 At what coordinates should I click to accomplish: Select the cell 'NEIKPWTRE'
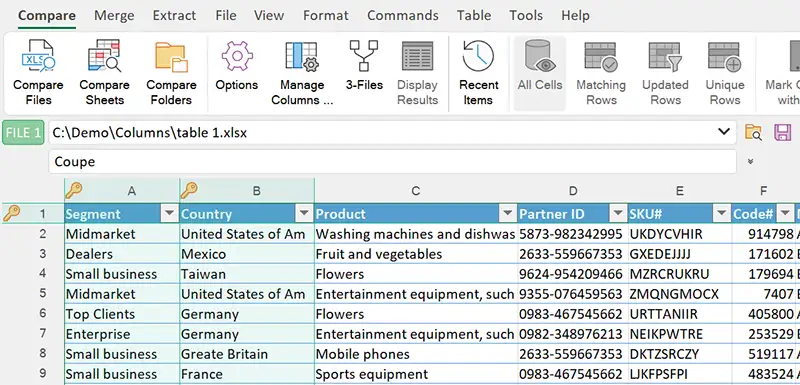pyautogui.click(x=680, y=334)
